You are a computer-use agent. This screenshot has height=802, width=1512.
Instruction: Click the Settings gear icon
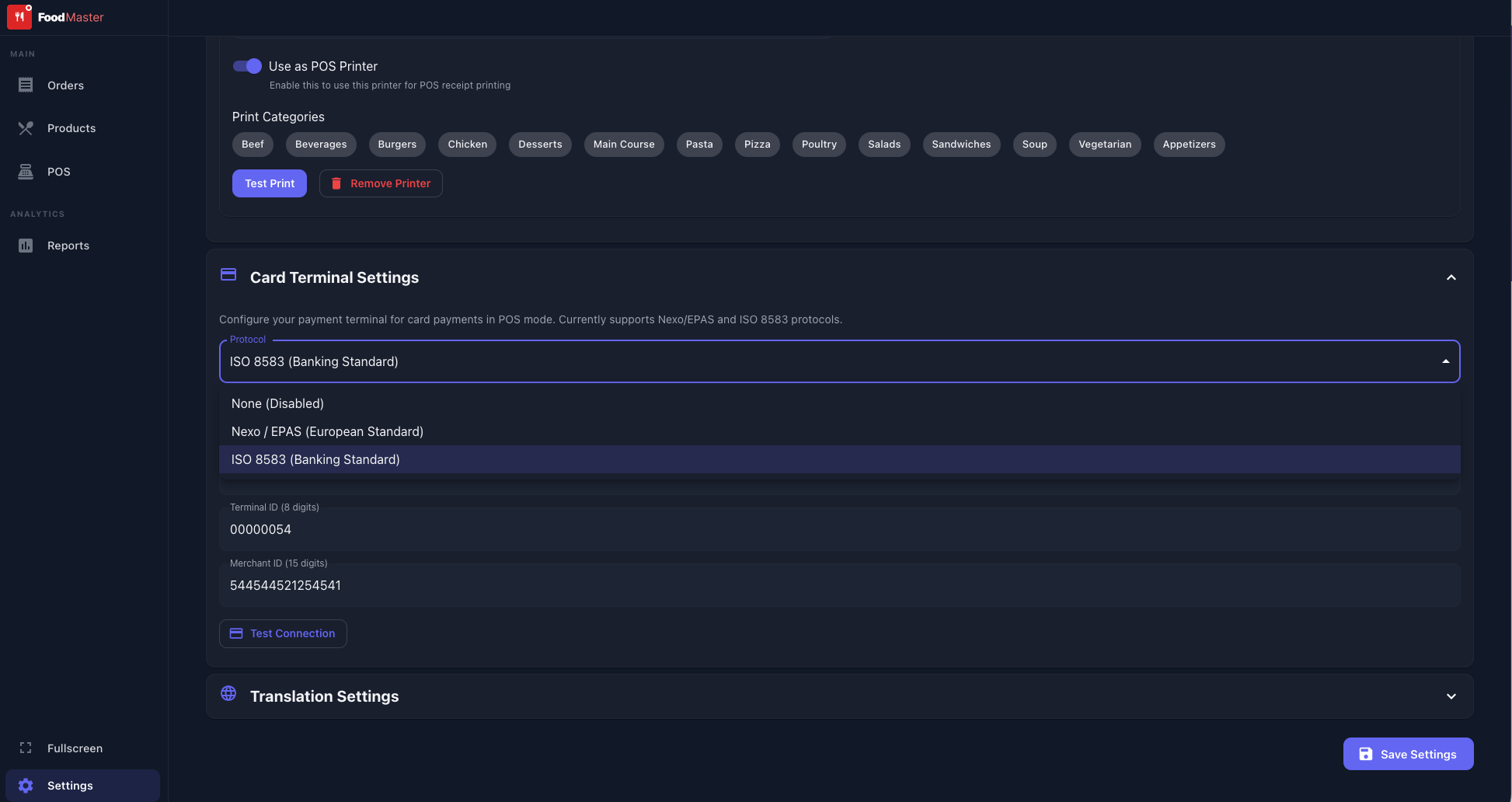pos(26,786)
